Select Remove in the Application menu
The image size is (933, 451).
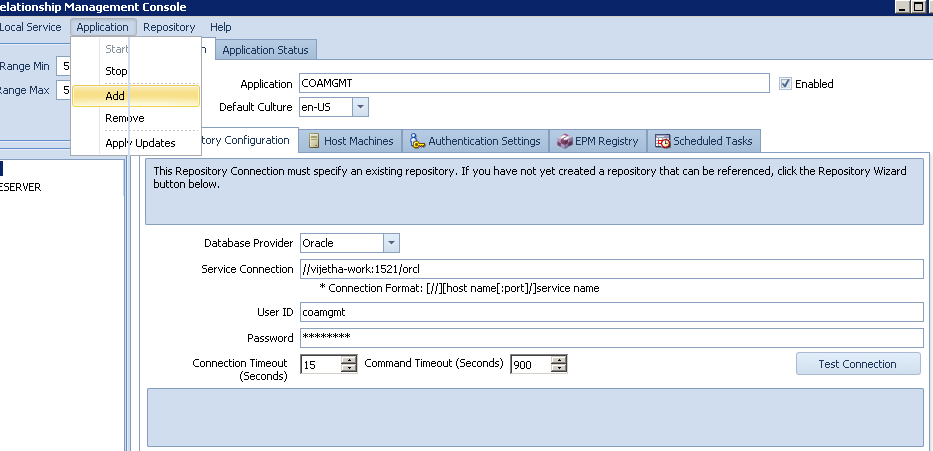point(125,118)
